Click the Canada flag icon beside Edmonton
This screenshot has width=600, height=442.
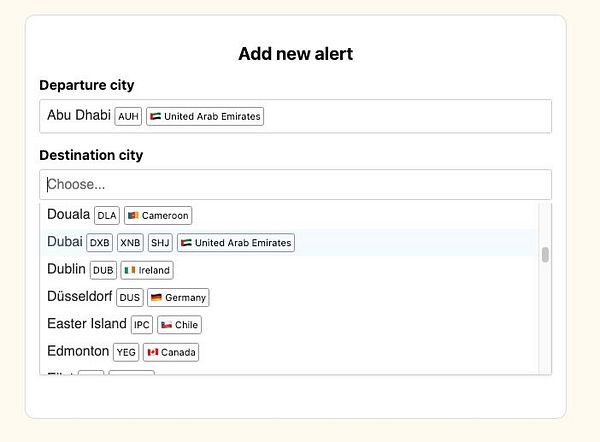click(153, 352)
